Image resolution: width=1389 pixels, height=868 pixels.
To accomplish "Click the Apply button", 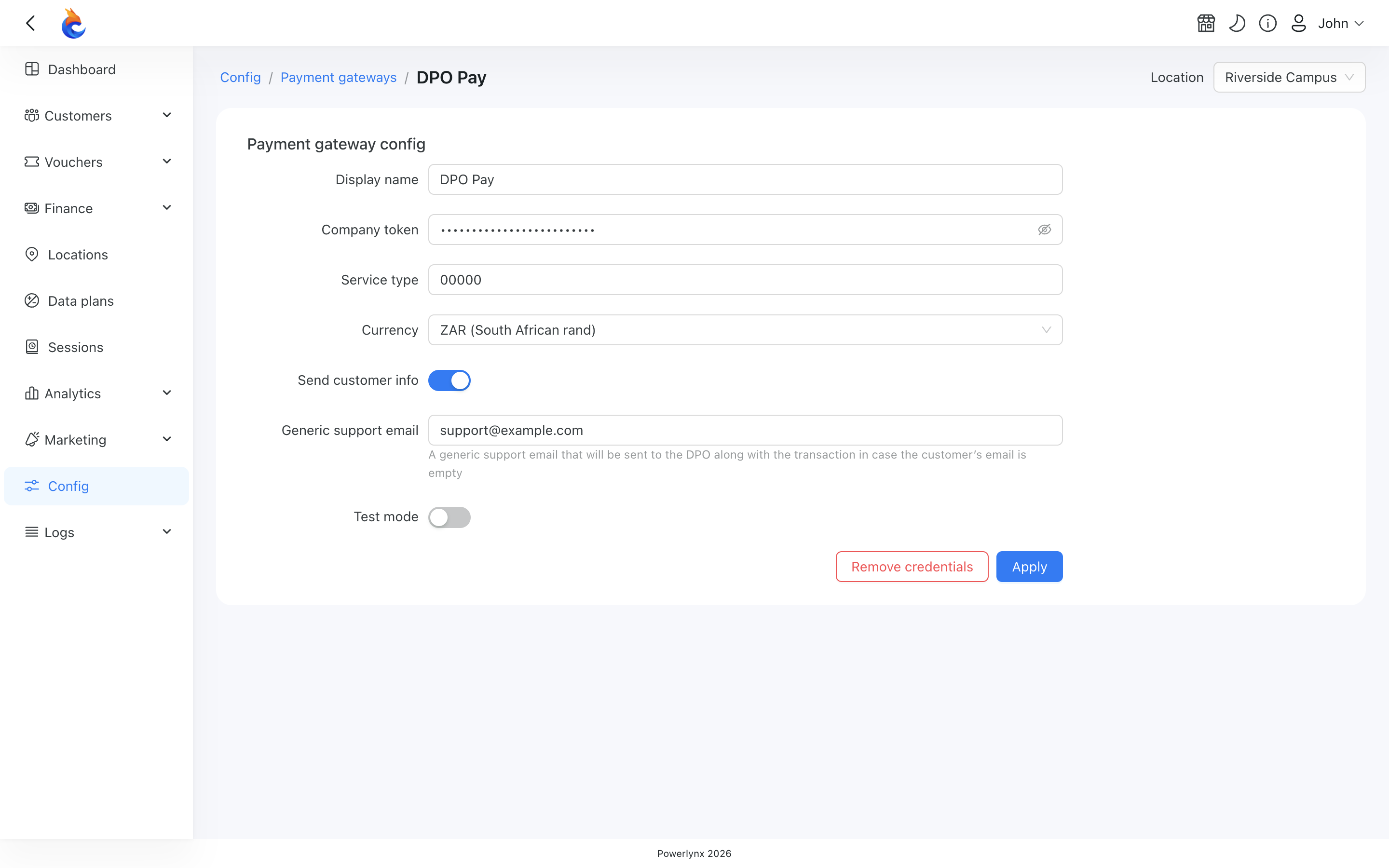I will (1029, 567).
